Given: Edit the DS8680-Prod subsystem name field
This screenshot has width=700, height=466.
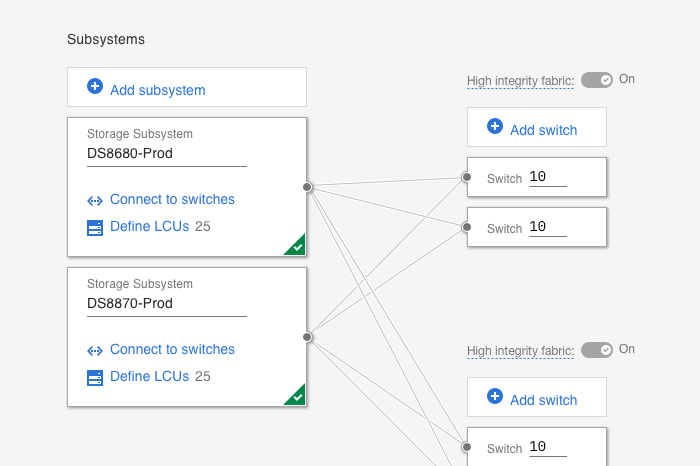Looking at the screenshot, I should click(x=166, y=154).
